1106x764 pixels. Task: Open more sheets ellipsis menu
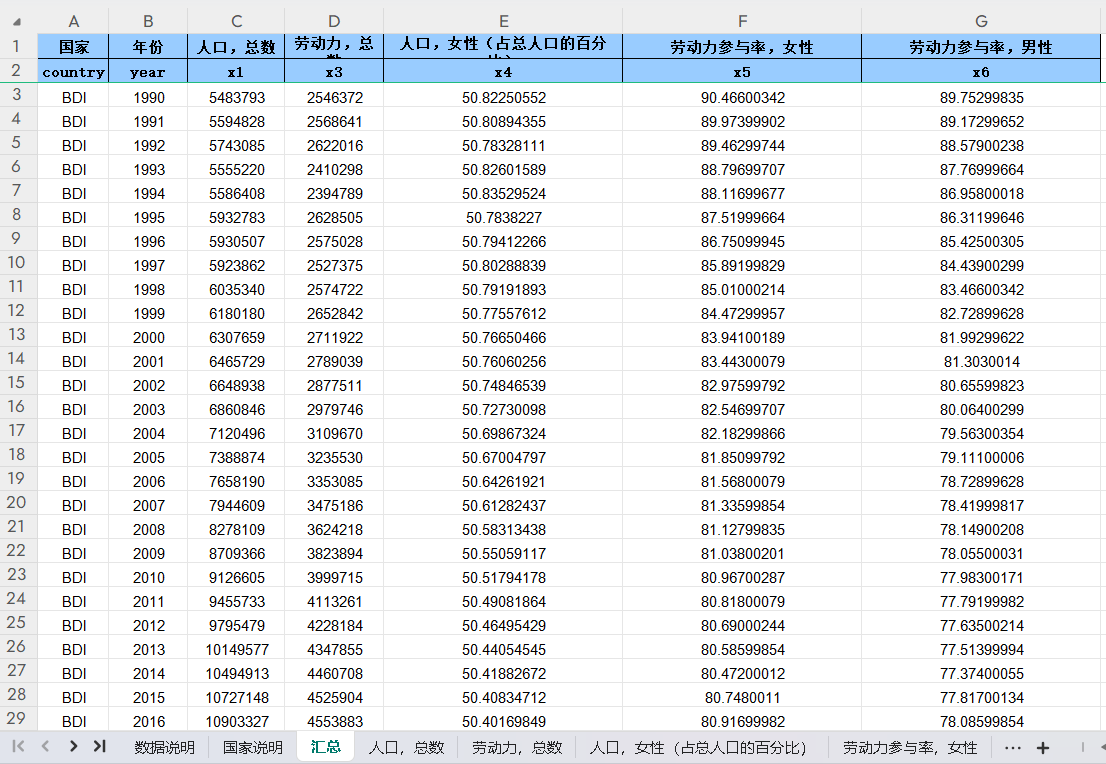point(1012,748)
